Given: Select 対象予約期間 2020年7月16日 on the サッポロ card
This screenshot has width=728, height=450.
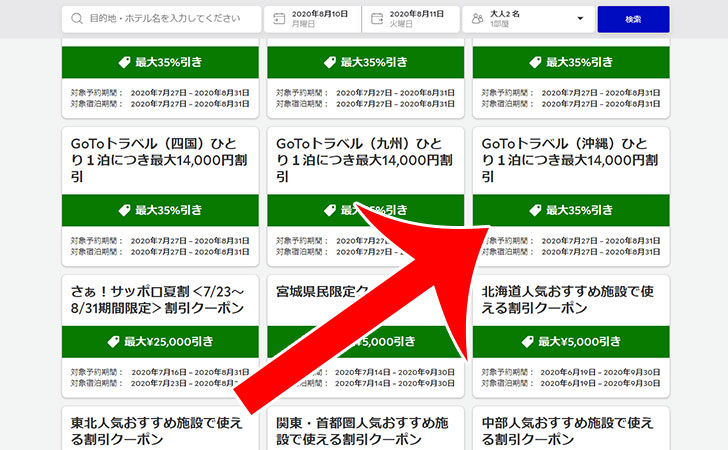Looking at the screenshot, I should (160, 372).
